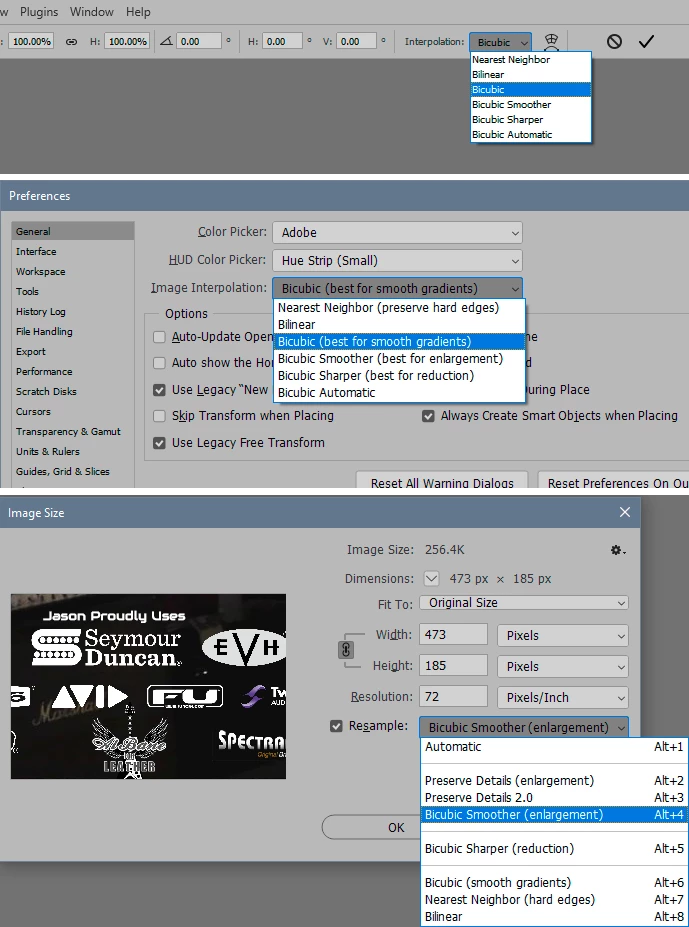Click the commit transform checkmark icon

click(646, 41)
